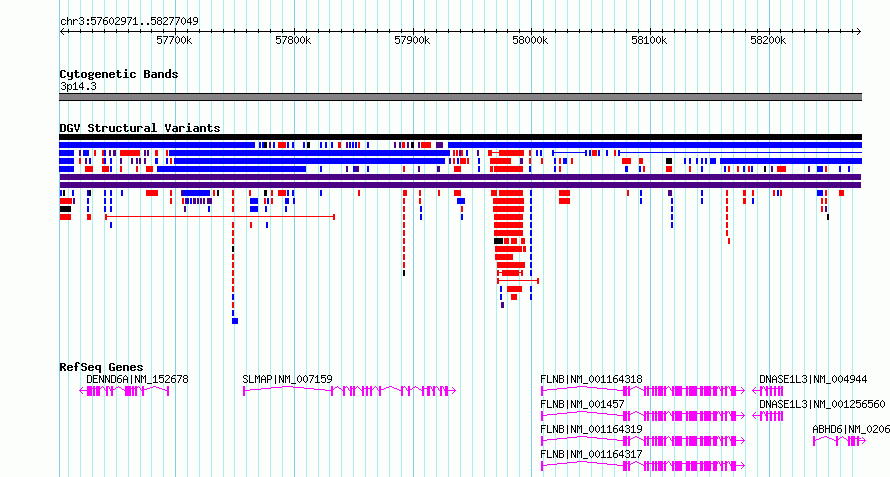Click the 58200k ruler tick label
890x477 pixels.
(768, 40)
